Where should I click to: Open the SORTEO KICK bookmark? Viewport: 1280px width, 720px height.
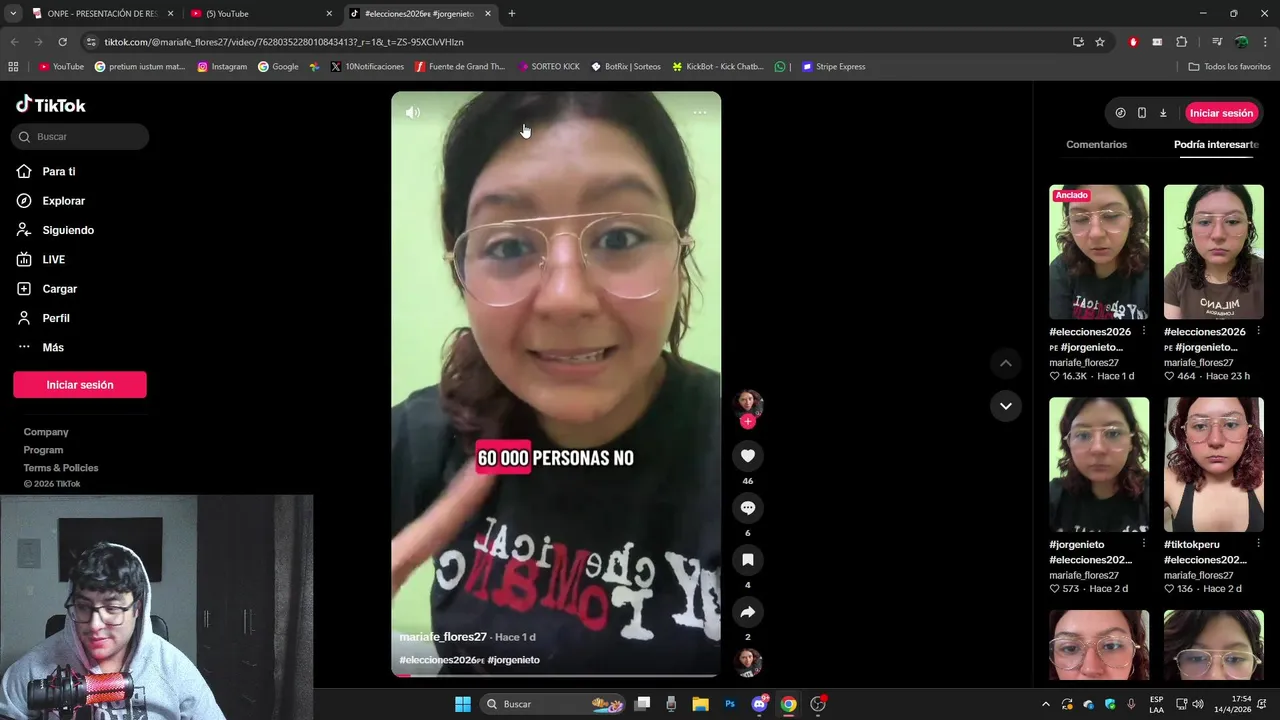click(x=549, y=67)
